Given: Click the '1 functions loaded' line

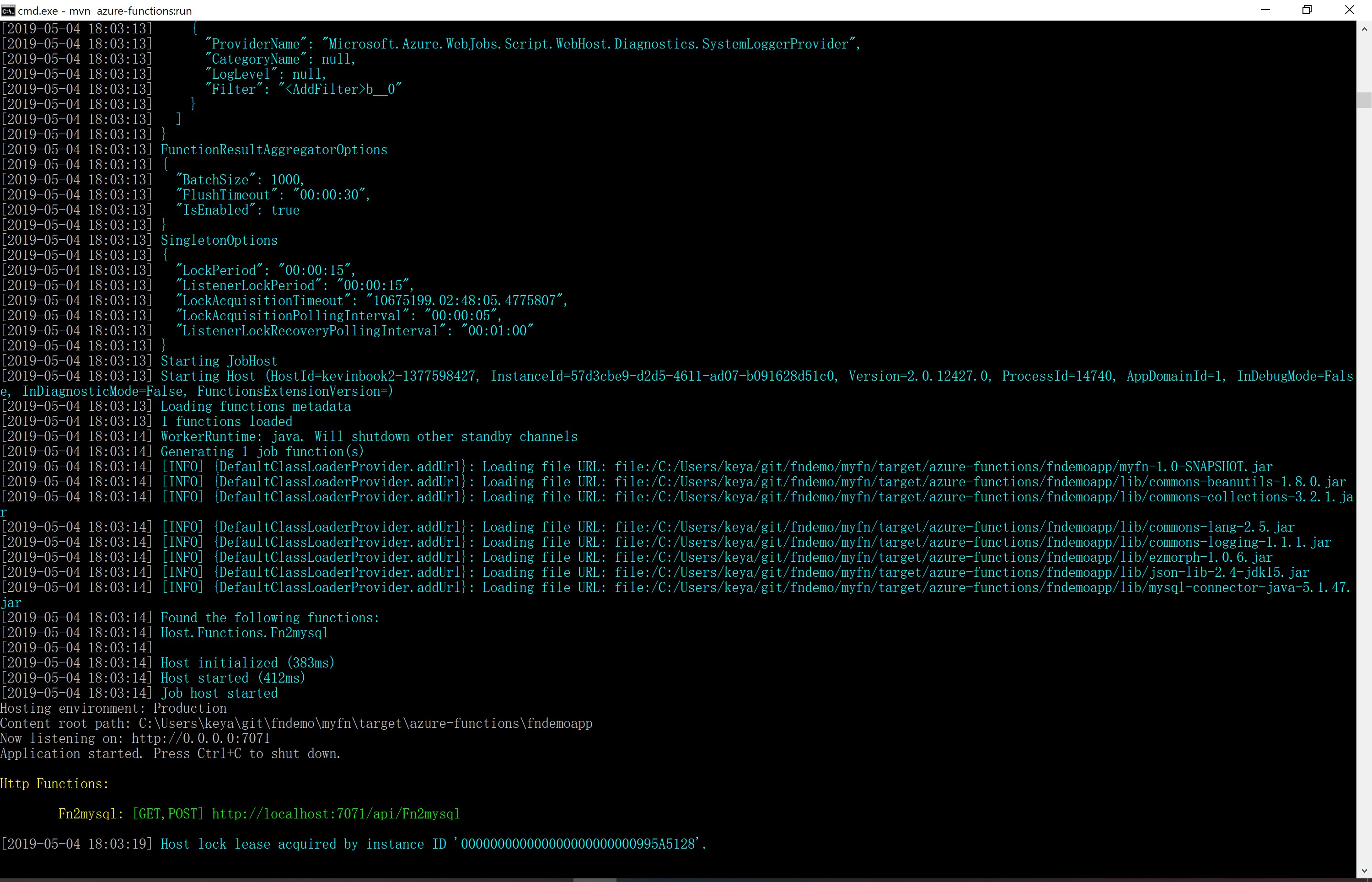Looking at the screenshot, I should tap(146, 421).
